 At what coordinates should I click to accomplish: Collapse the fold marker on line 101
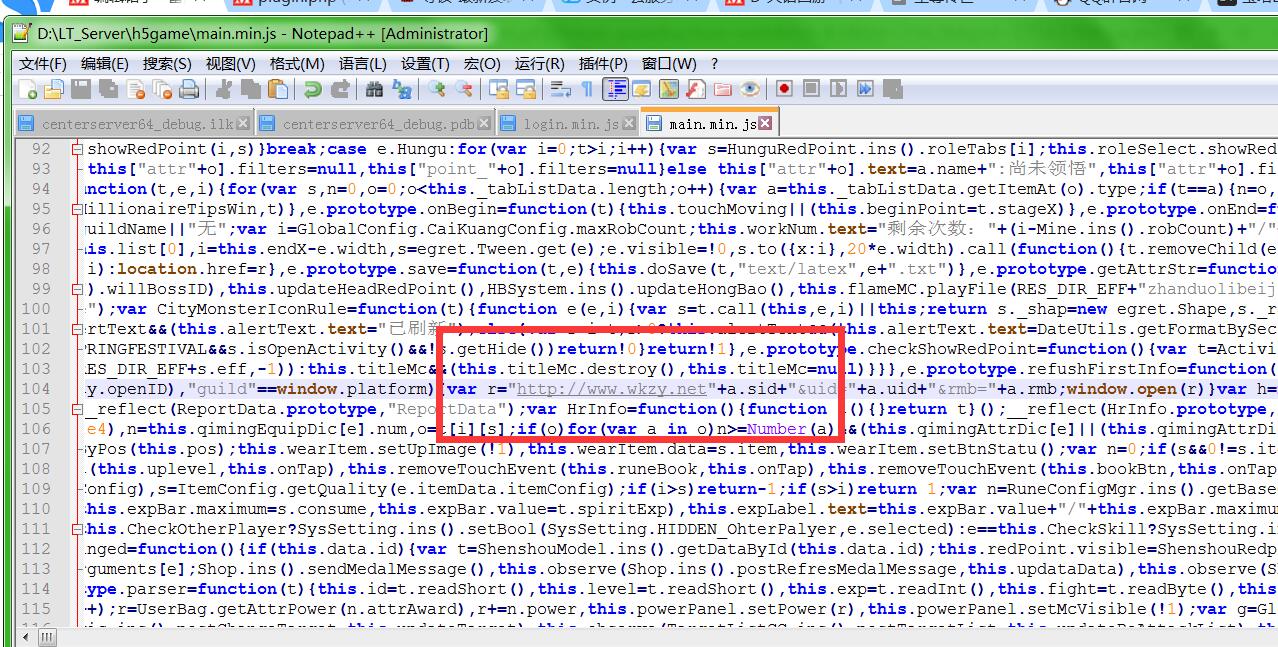pyautogui.click(x=77, y=329)
